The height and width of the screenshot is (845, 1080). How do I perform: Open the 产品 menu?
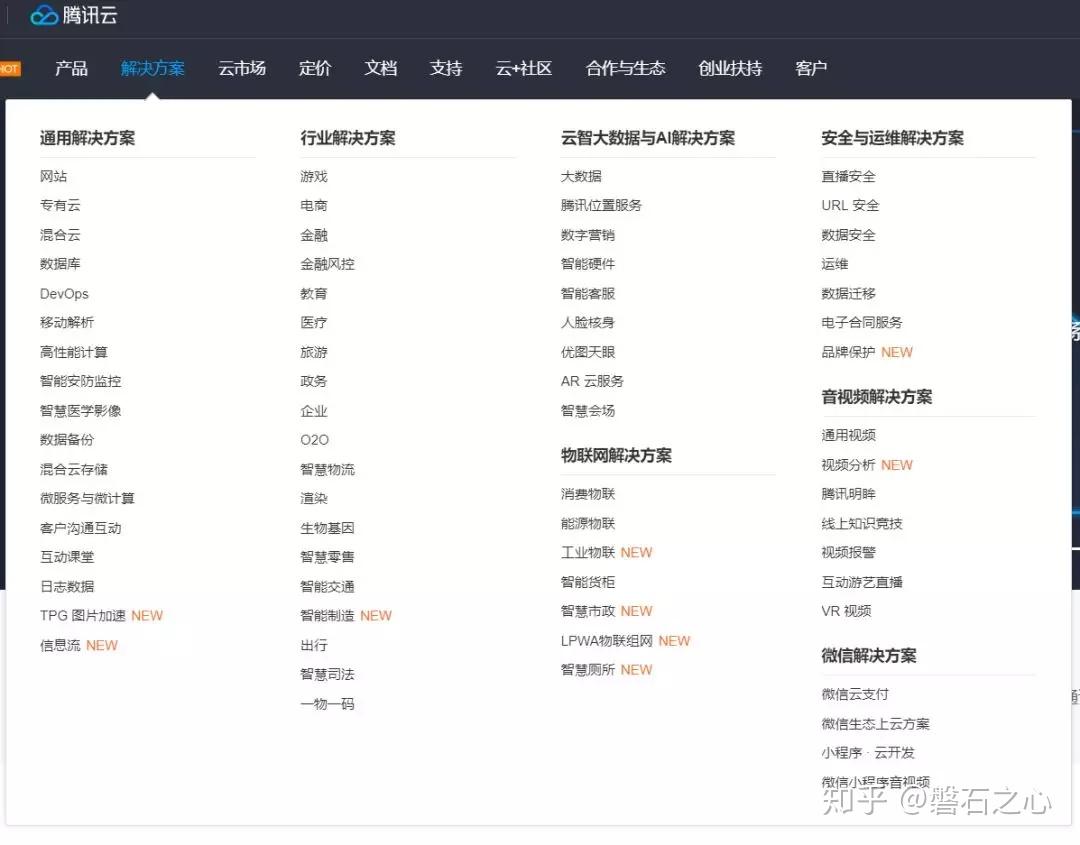[72, 68]
